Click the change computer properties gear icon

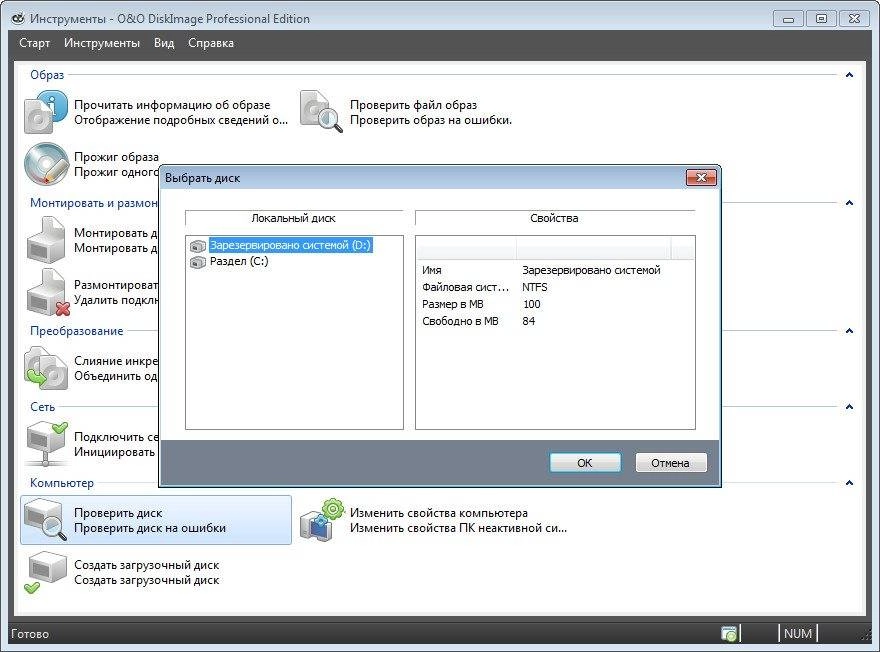coord(322,520)
